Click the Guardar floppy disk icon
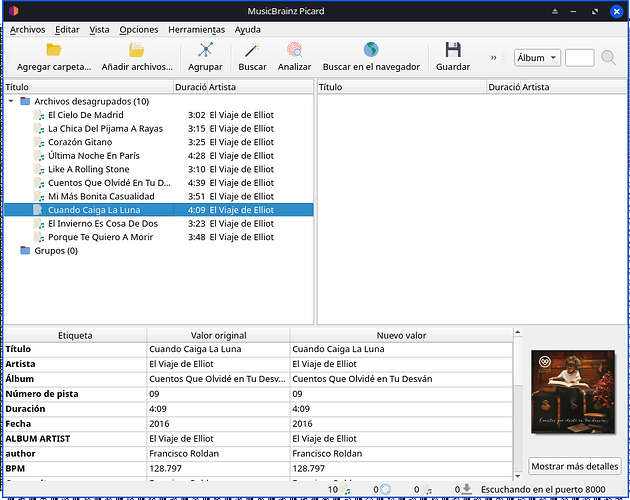 [453, 50]
